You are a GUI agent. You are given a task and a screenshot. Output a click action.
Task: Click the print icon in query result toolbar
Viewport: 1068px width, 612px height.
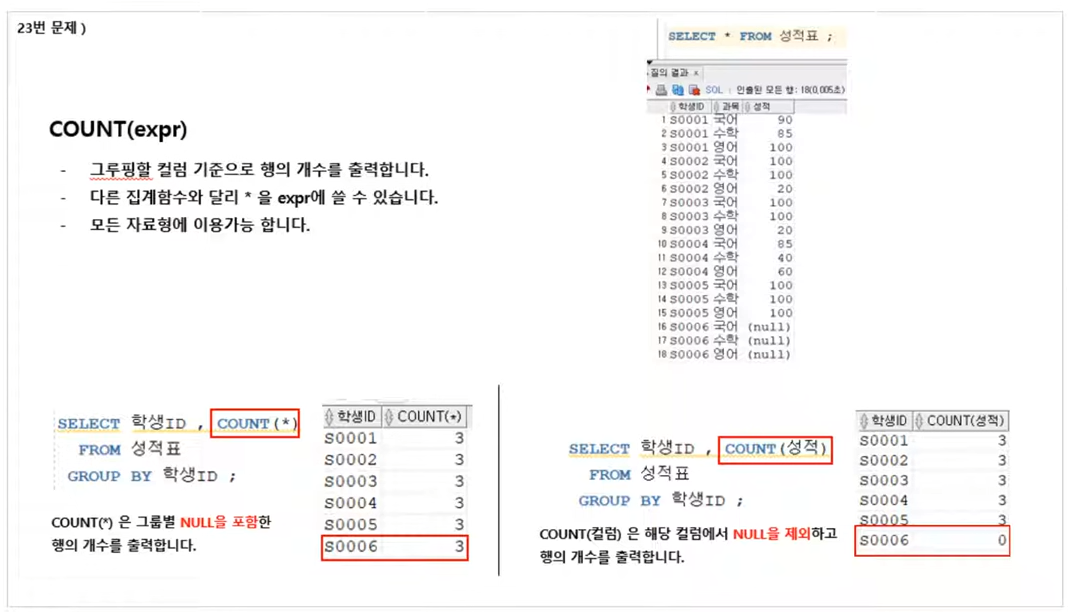pos(661,90)
